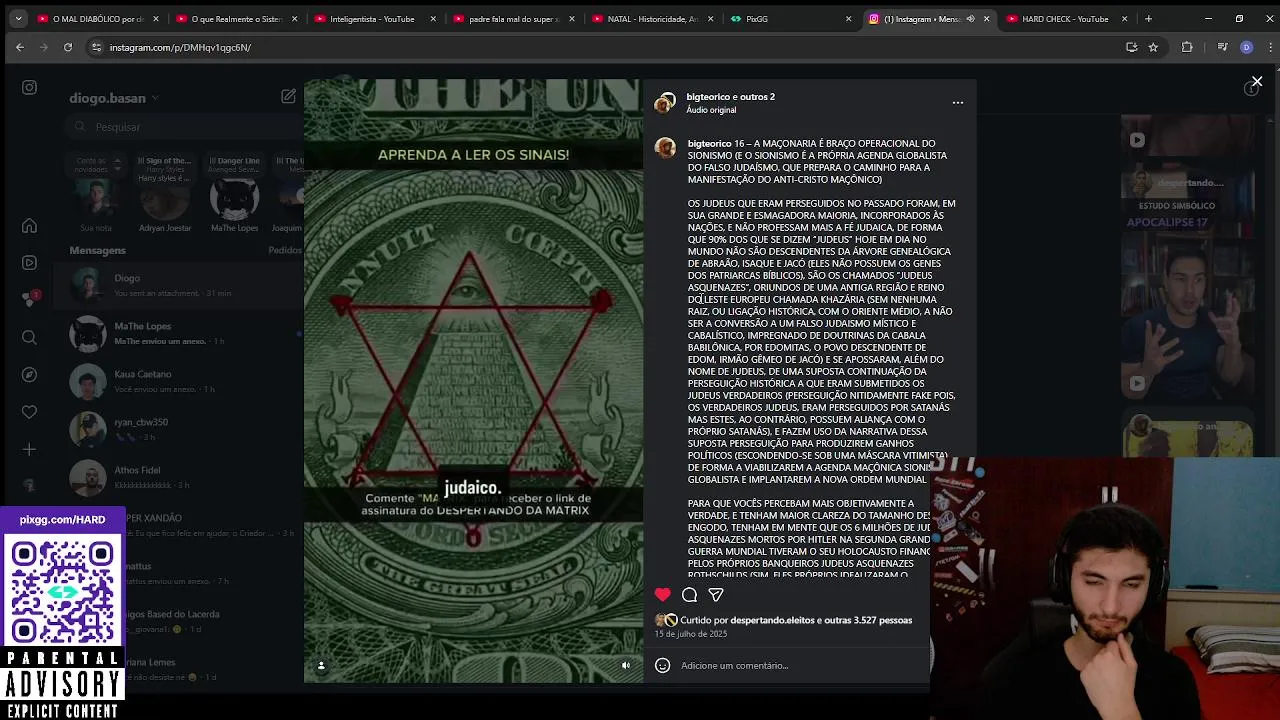
Task: Open the Chrome profile avatar D
Action: pos(1246,47)
